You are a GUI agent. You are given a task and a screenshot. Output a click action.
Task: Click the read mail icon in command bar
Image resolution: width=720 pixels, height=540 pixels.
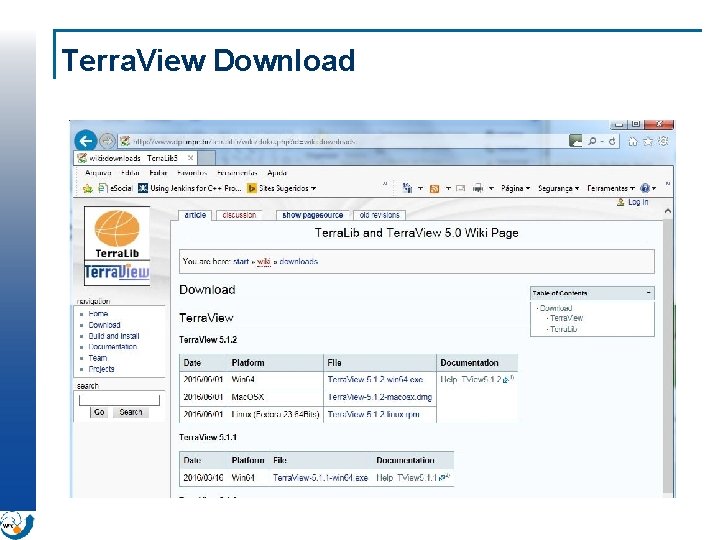click(x=461, y=188)
